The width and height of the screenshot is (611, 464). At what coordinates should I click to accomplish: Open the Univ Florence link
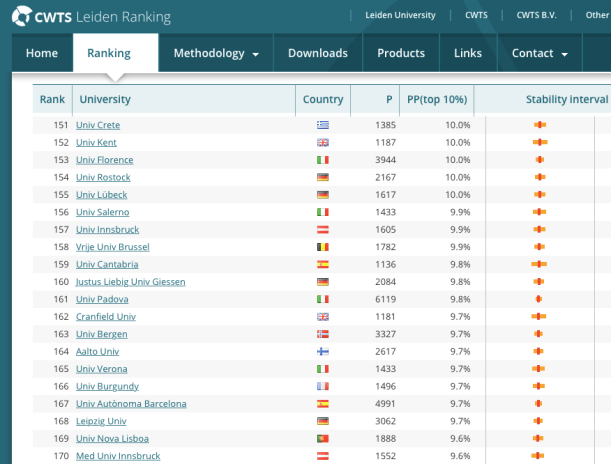click(x=104, y=160)
